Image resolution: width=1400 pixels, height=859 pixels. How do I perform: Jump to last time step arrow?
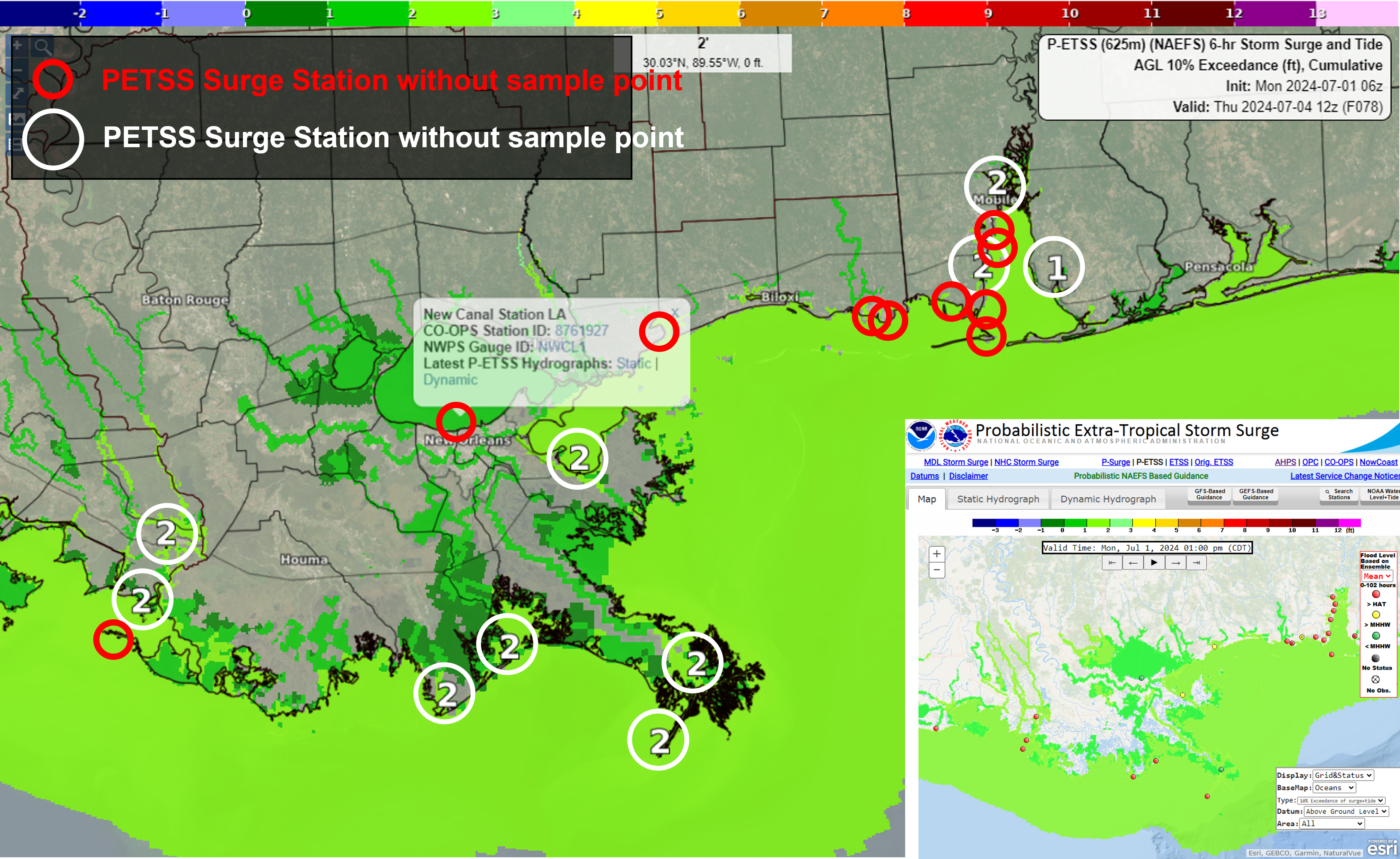point(1197,563)
